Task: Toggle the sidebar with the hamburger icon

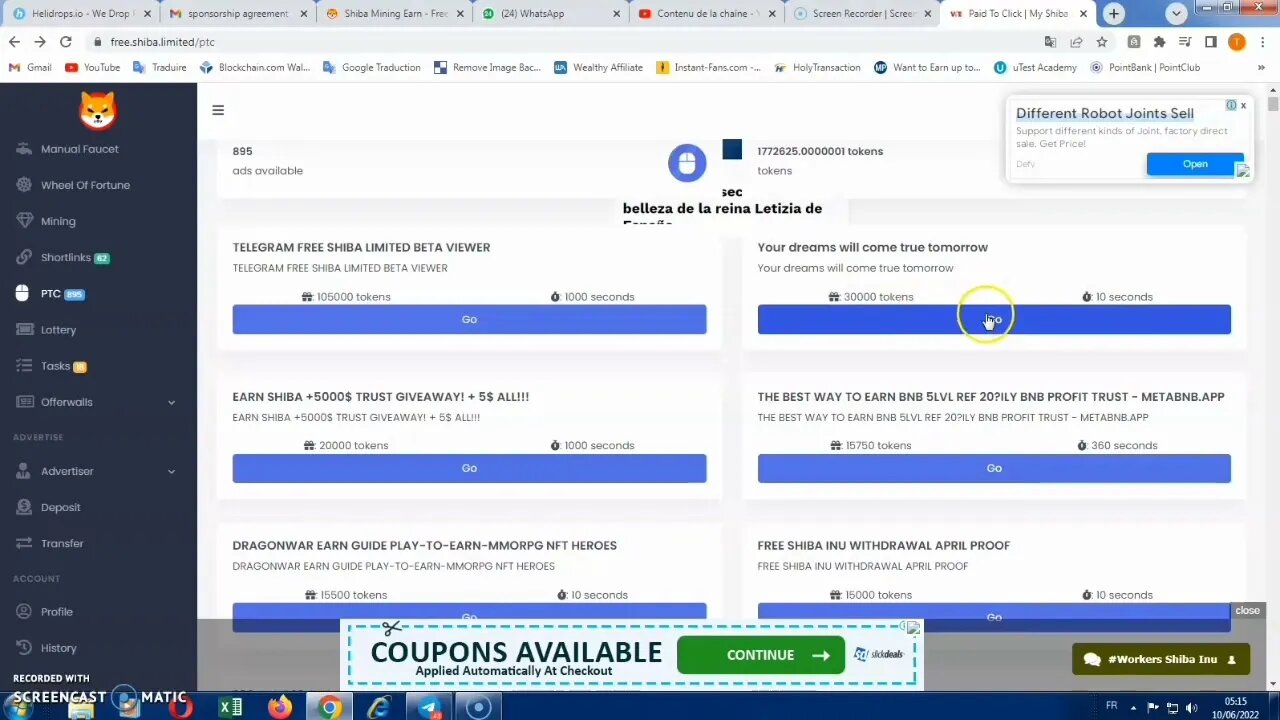Action: click(218, 110)
